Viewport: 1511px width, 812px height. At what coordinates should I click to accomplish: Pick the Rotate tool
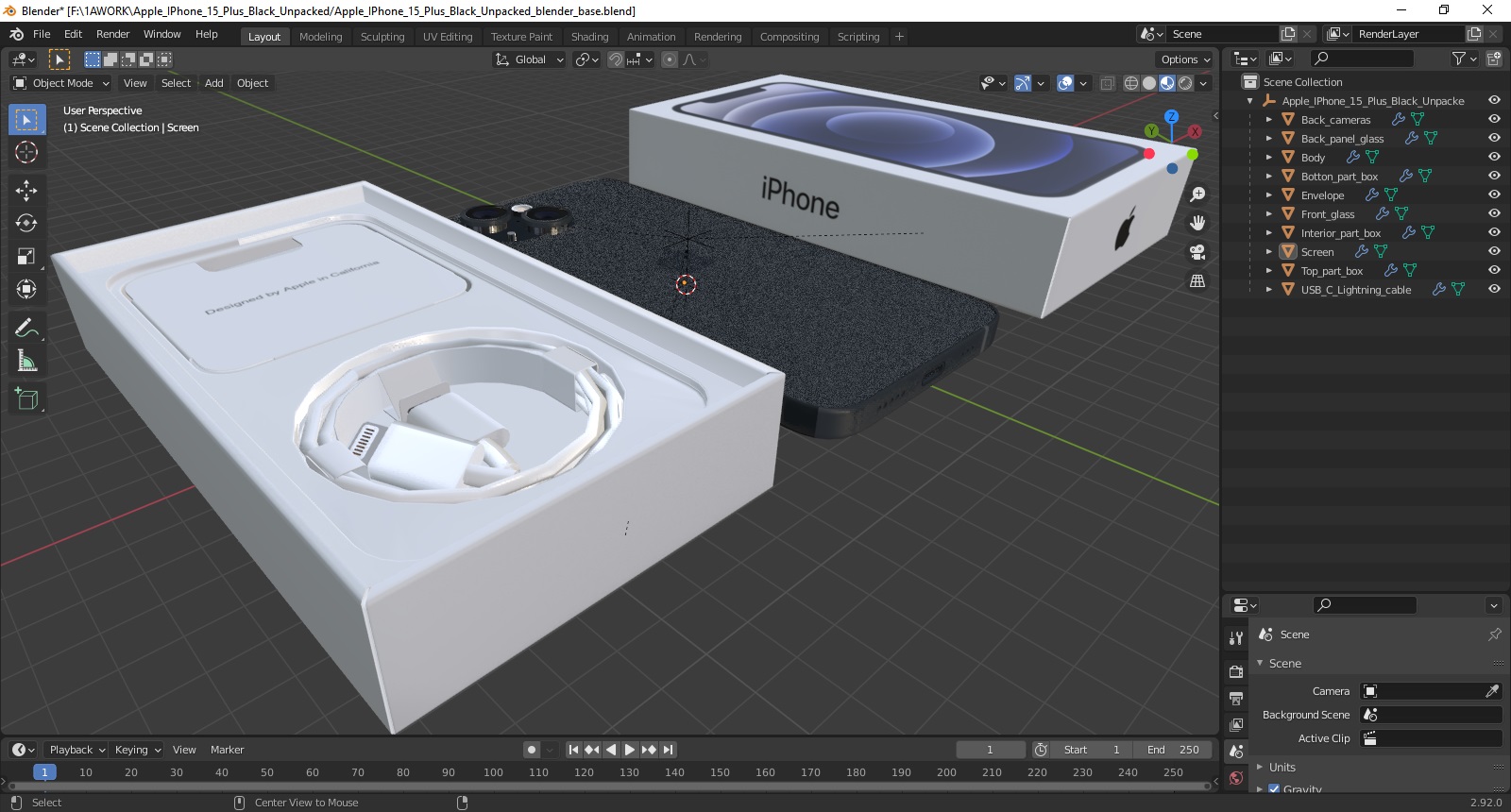(26, 223)
